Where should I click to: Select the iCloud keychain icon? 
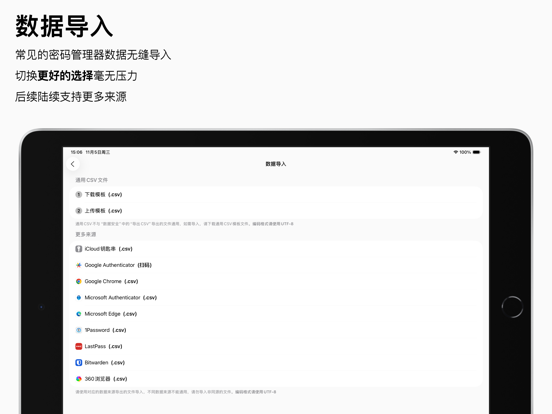click(79, 249)
